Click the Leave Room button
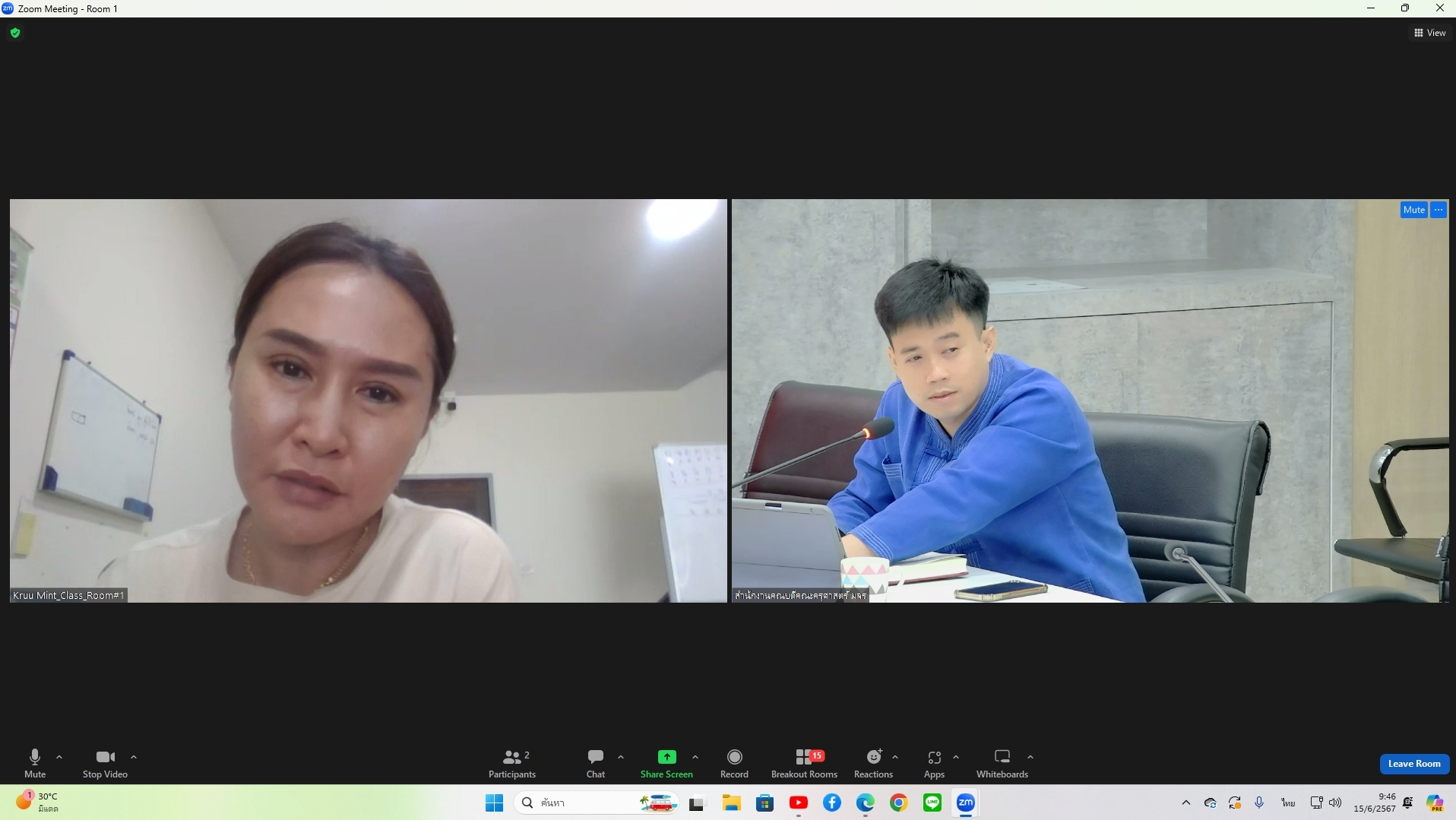1456x820 pixels. tap(1414, 764)
